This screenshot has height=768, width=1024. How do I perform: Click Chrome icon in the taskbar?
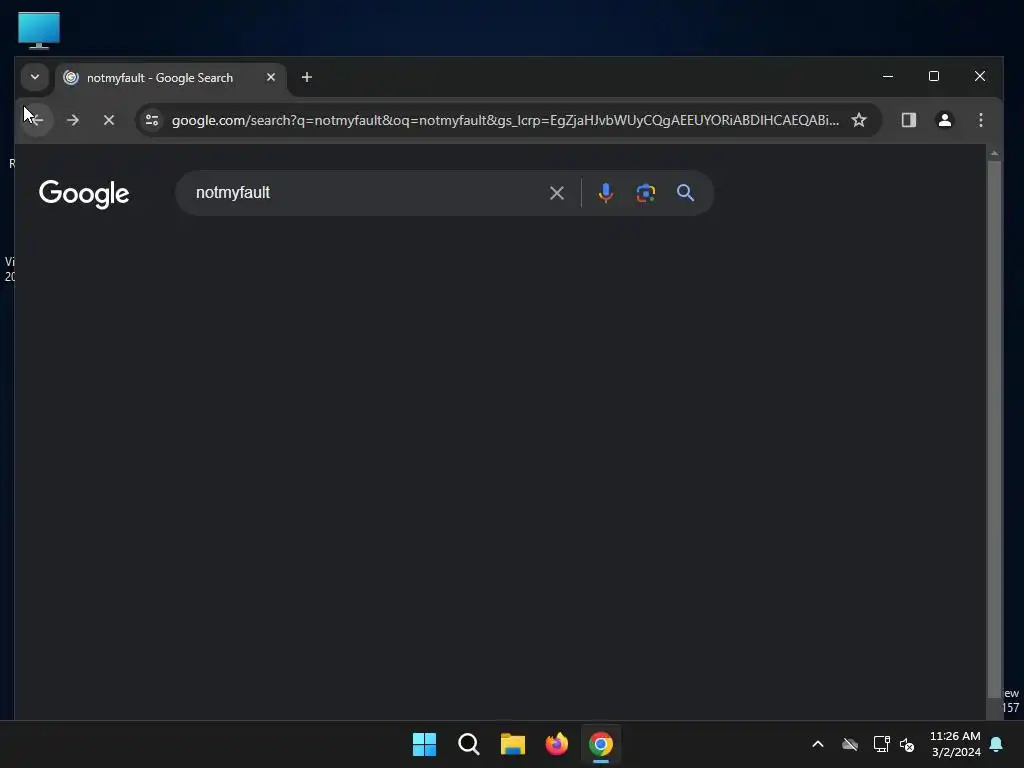pos(601,744)
